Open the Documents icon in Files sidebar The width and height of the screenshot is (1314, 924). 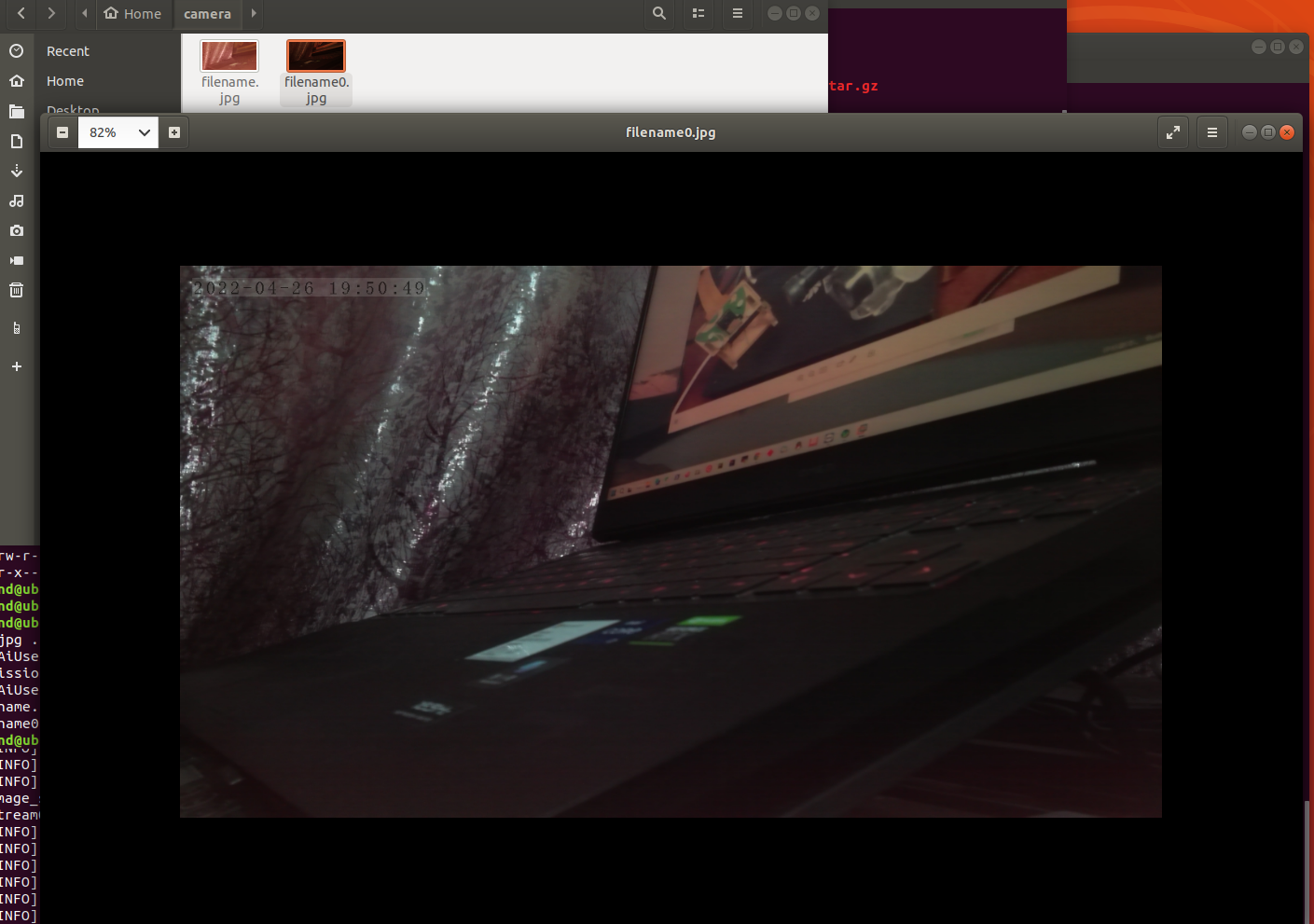[x=17, y=142]
